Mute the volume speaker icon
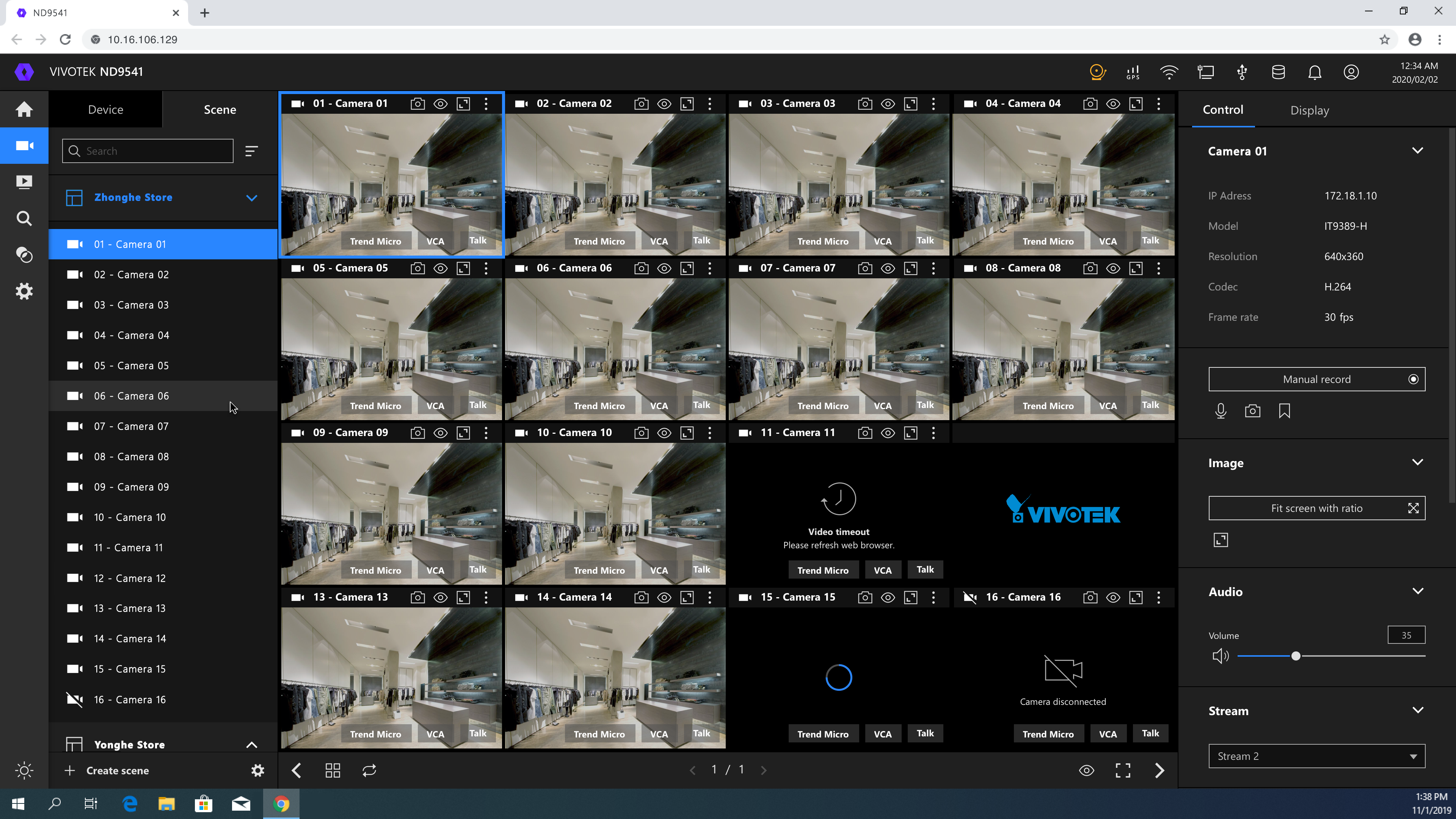The image size is (1456, 819). click(x=1220, y=656)
